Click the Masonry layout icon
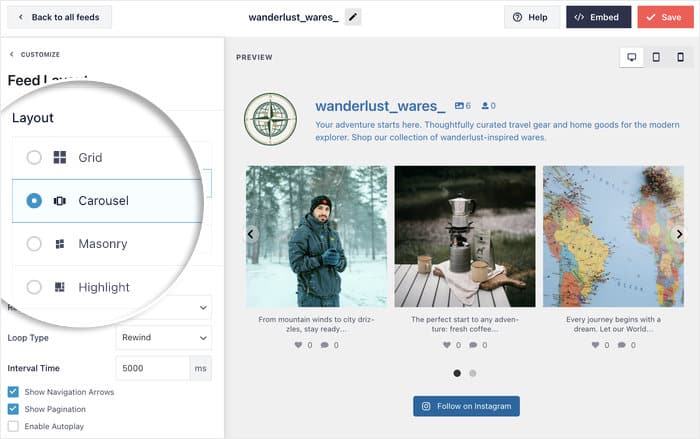 (60, 244)
